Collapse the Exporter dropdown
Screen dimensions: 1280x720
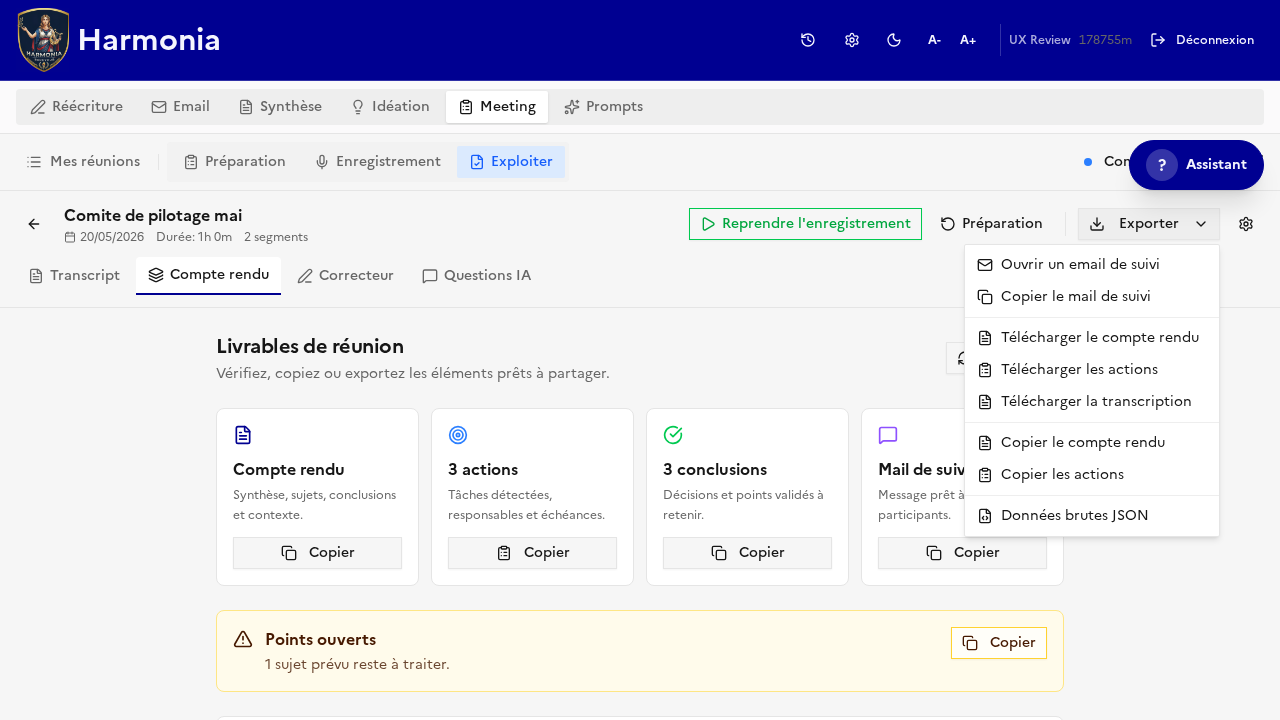(x=1148, y=224)
